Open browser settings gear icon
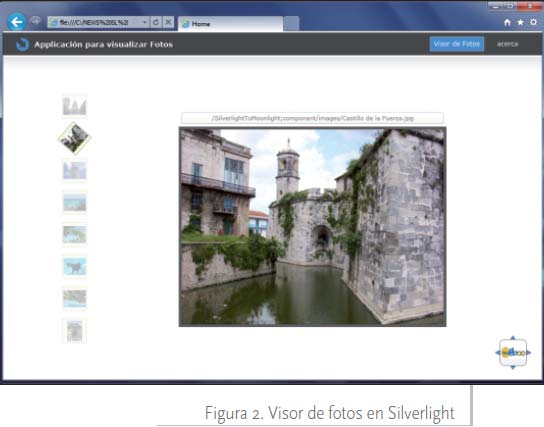This screenshot has height=427, width=544. [x=534, y=22]
